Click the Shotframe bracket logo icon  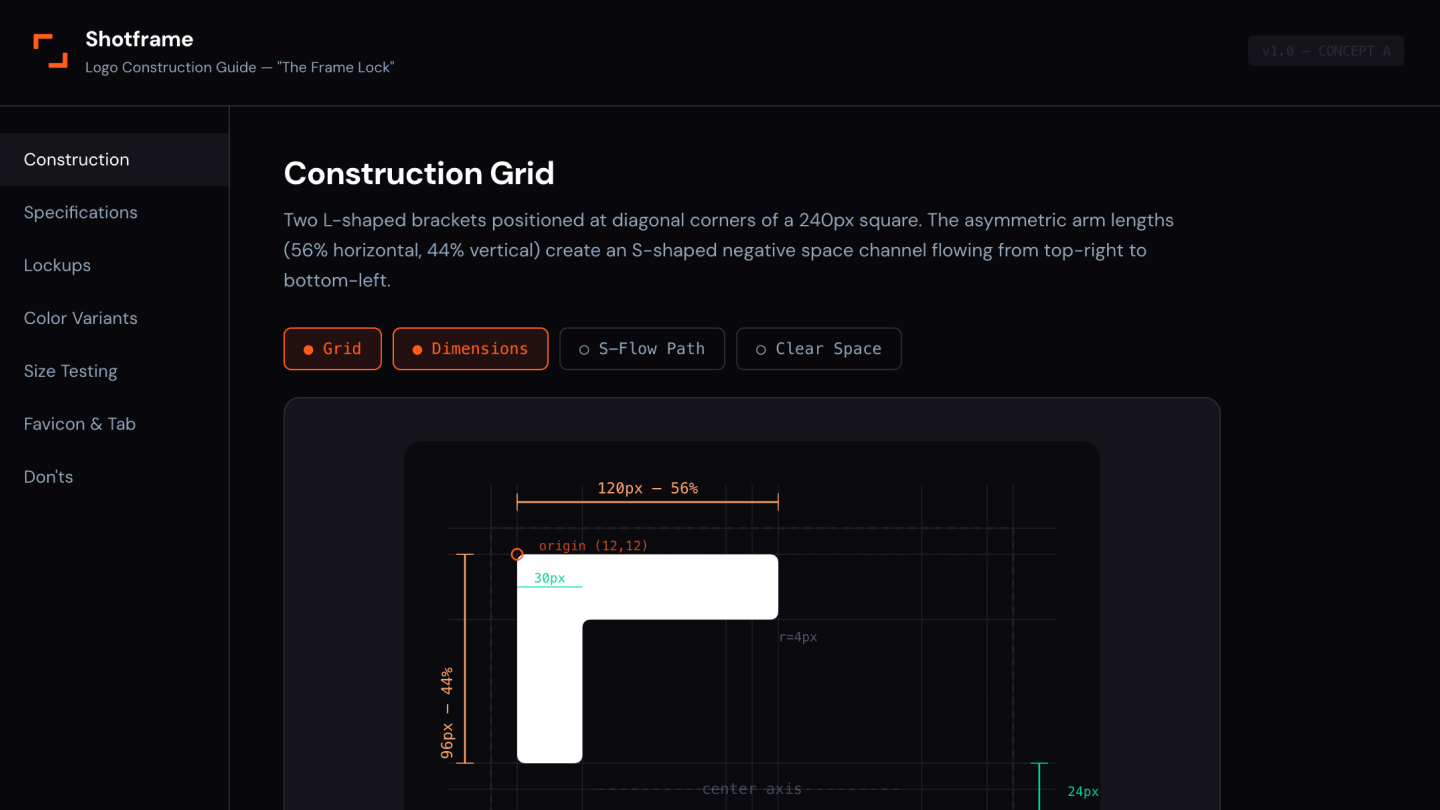tap(50, 51)
